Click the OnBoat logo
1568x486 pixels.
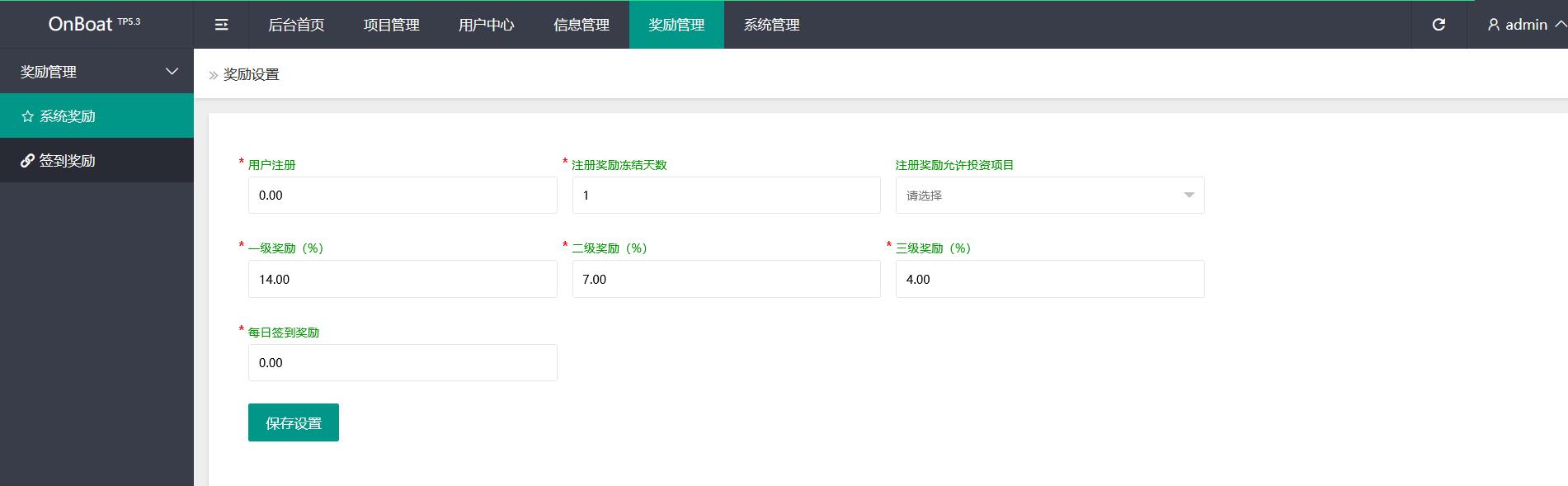point(94,24)
